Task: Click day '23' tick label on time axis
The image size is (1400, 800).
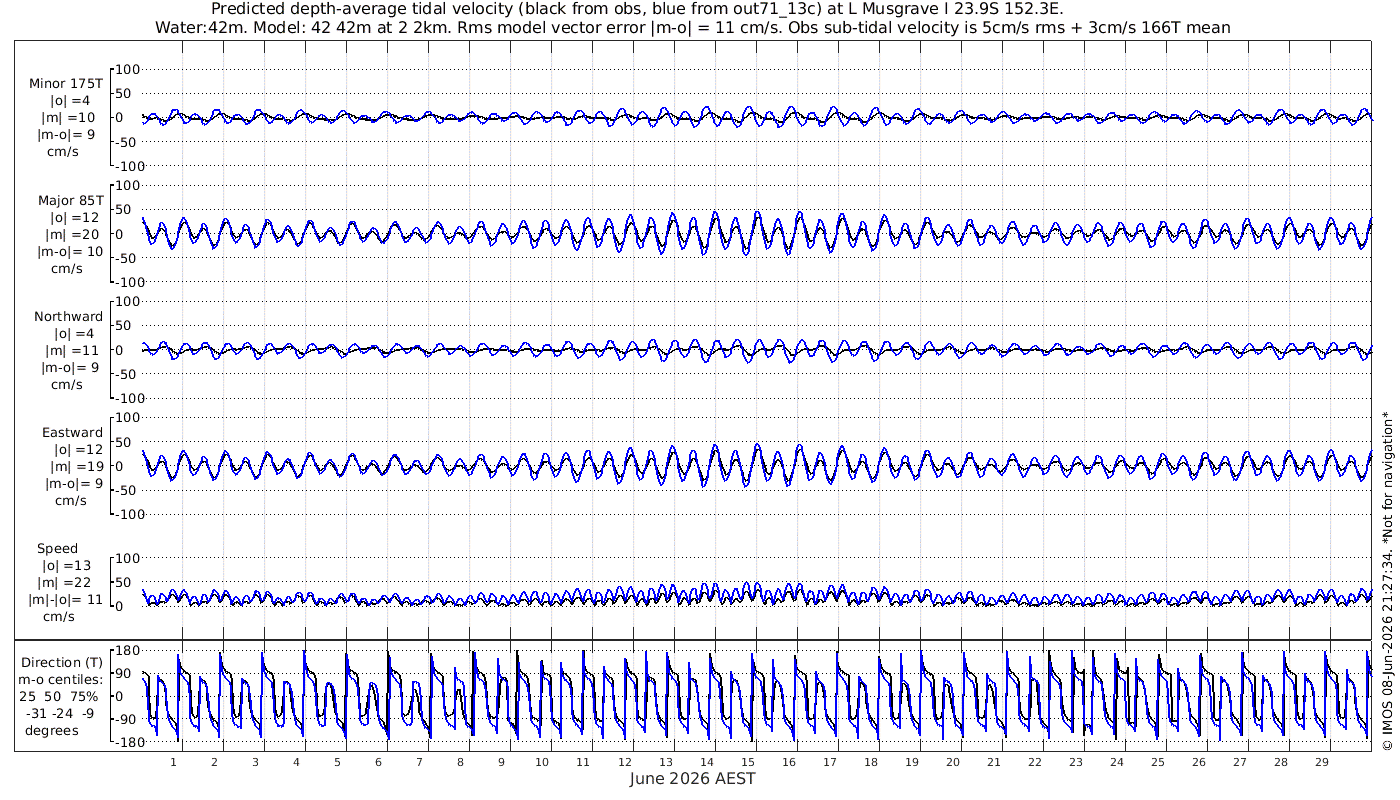Action: 1075,762
